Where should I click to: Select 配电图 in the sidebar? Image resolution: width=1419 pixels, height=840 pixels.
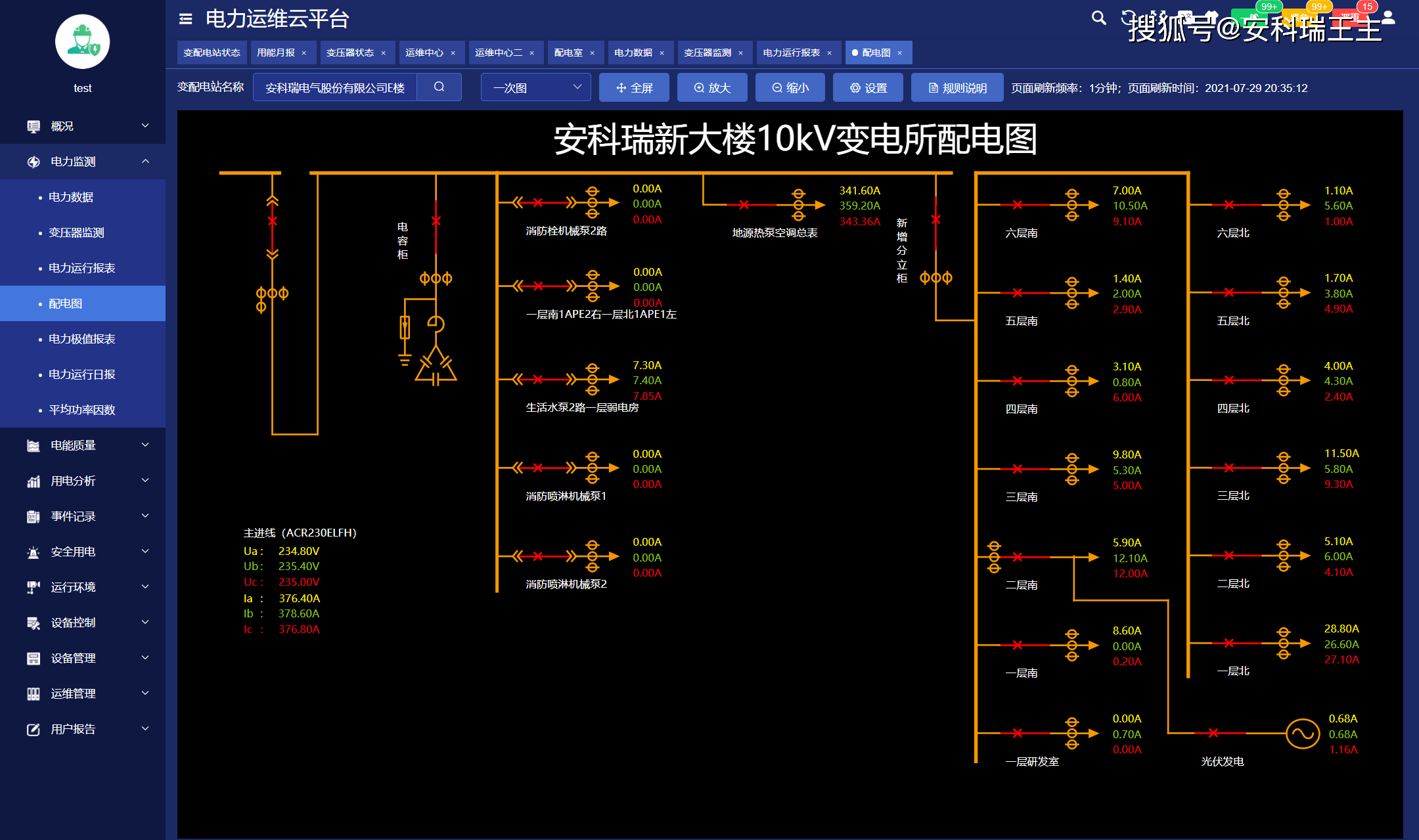(83, 303)
